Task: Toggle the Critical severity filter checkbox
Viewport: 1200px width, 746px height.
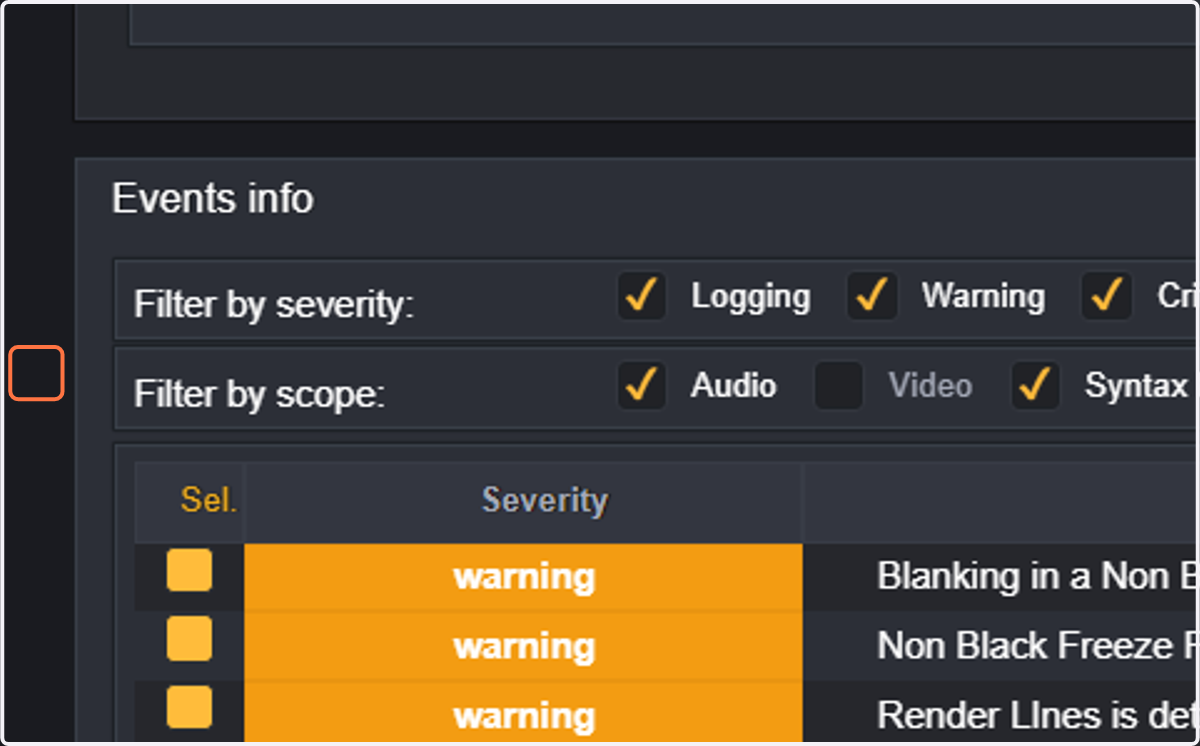Action: pos(1107,296)
